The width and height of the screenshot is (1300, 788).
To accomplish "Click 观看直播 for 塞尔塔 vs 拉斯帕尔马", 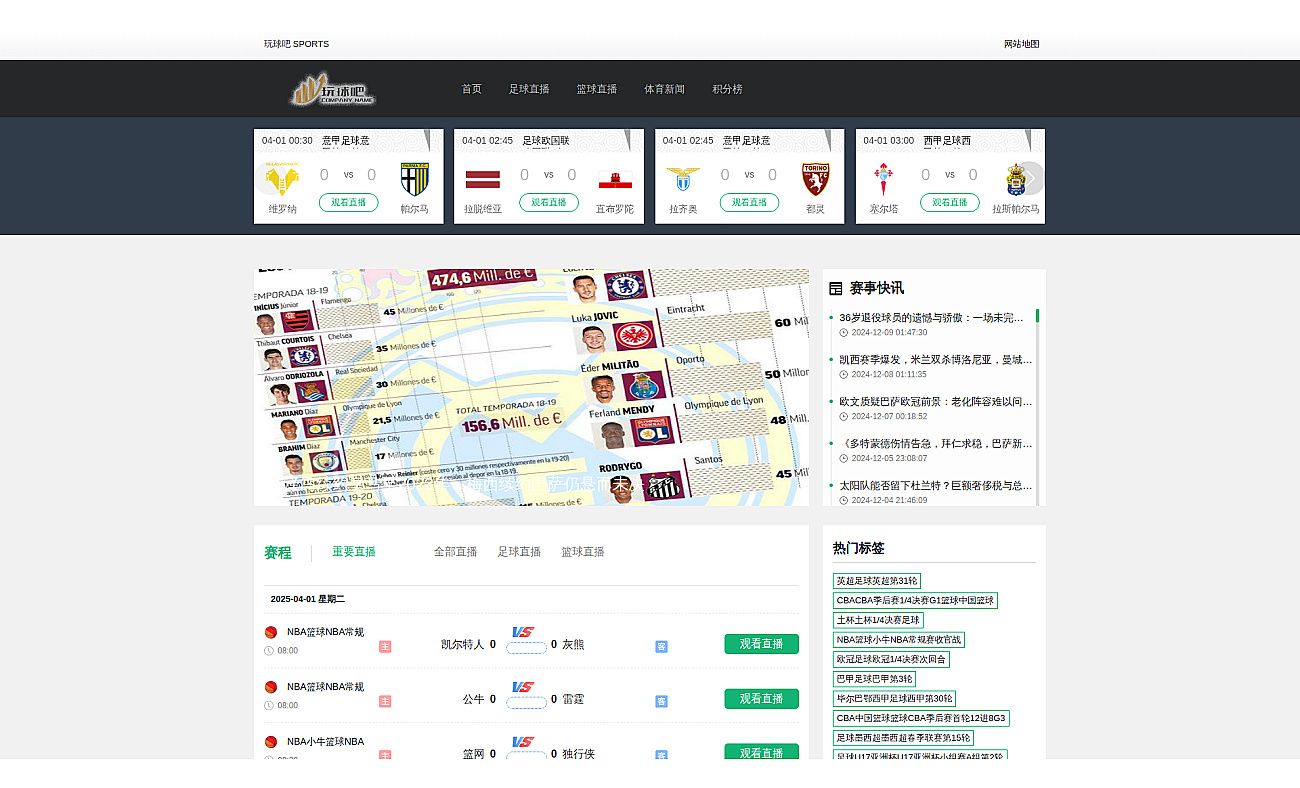I will pos(950,202).
